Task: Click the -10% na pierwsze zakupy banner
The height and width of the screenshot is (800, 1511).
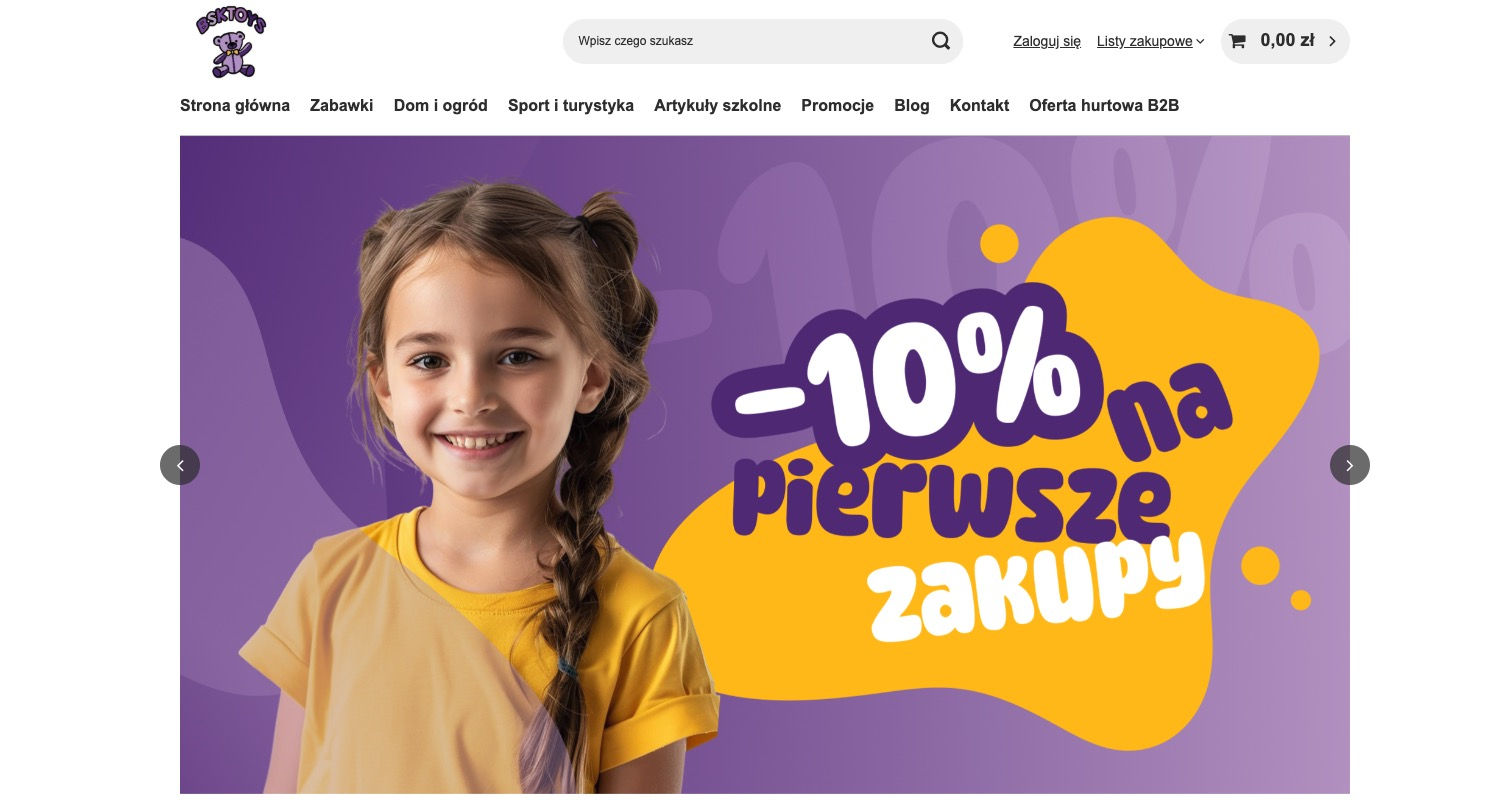Action: (x=765, y=465)
